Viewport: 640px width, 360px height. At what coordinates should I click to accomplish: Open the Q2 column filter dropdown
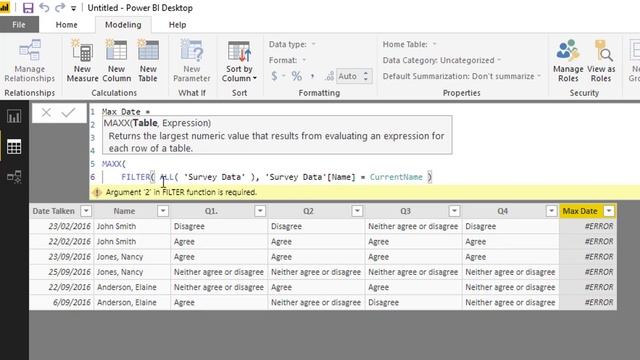click(357, 211)
